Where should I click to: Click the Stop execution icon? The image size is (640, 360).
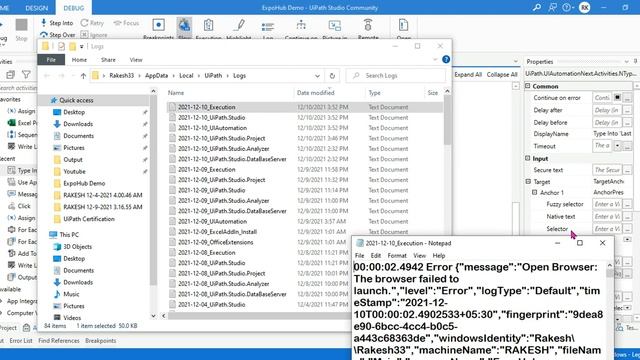pyautogui.click(x=21, y=25)
